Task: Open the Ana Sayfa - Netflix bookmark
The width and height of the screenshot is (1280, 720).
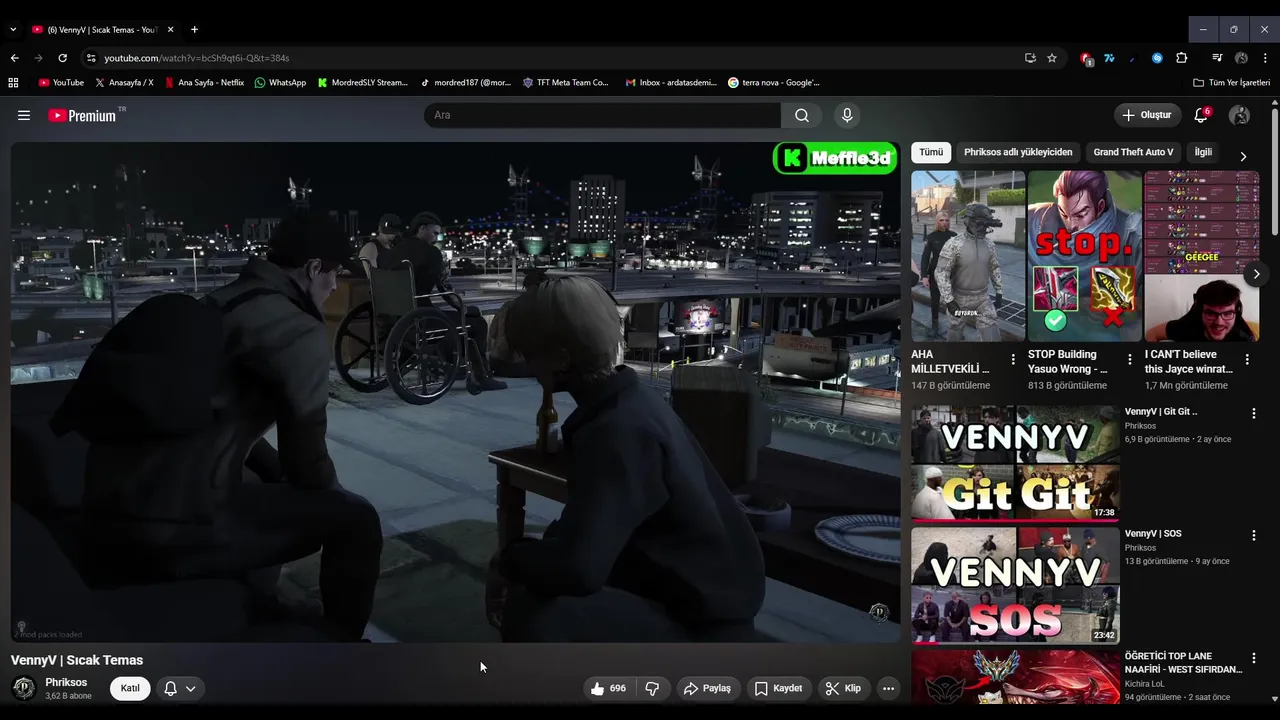Action: coord(204,82)
